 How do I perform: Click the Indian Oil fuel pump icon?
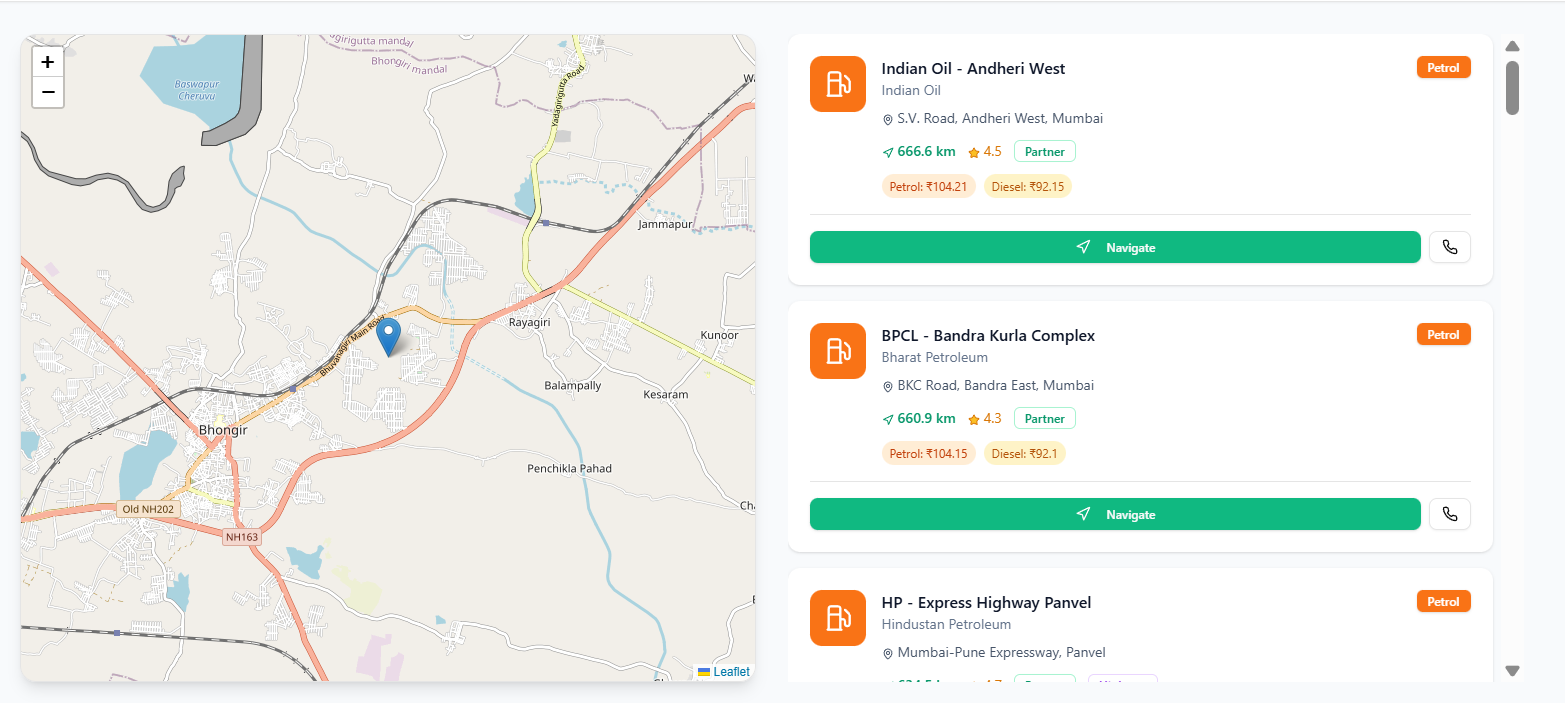coord(838,84)
